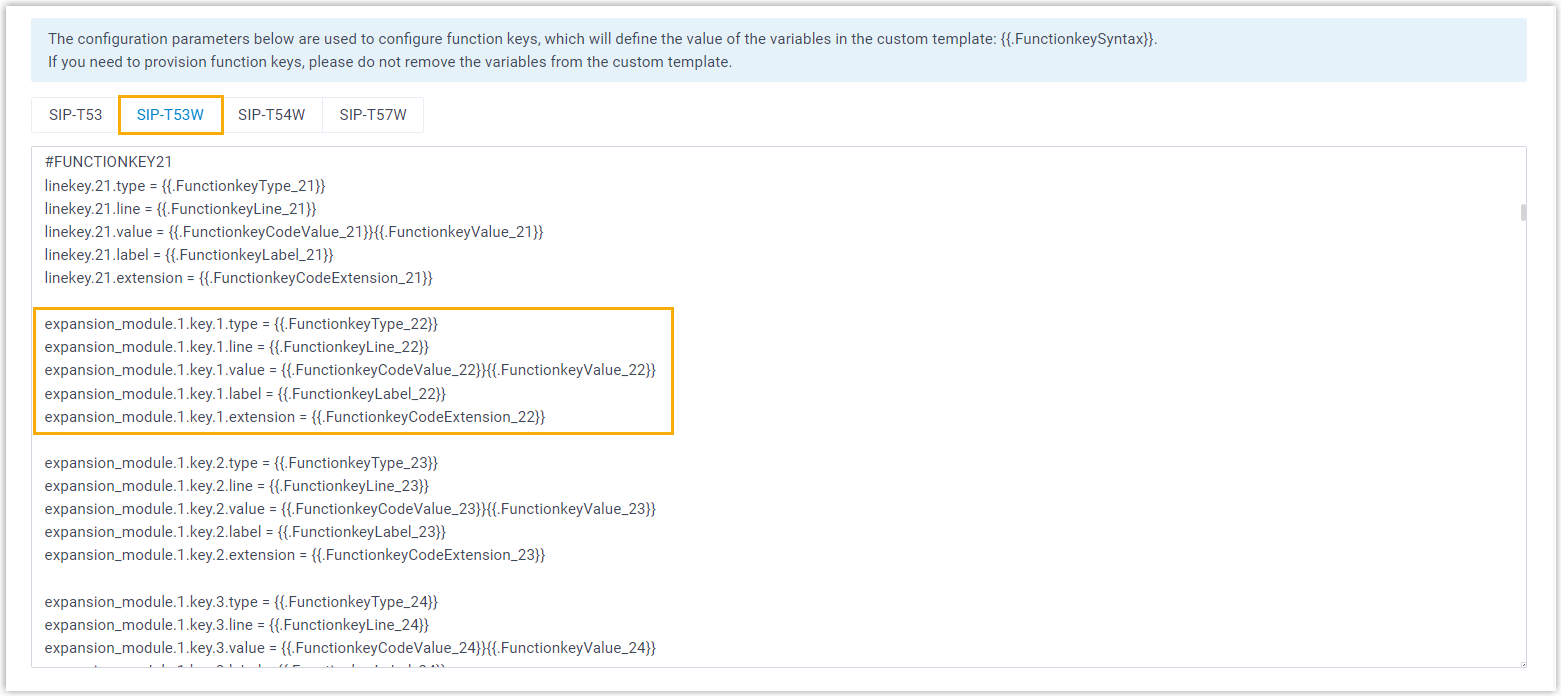Click the expansion_module.1.key.1.extension line
1562x697 pixels.
point(295,416)
